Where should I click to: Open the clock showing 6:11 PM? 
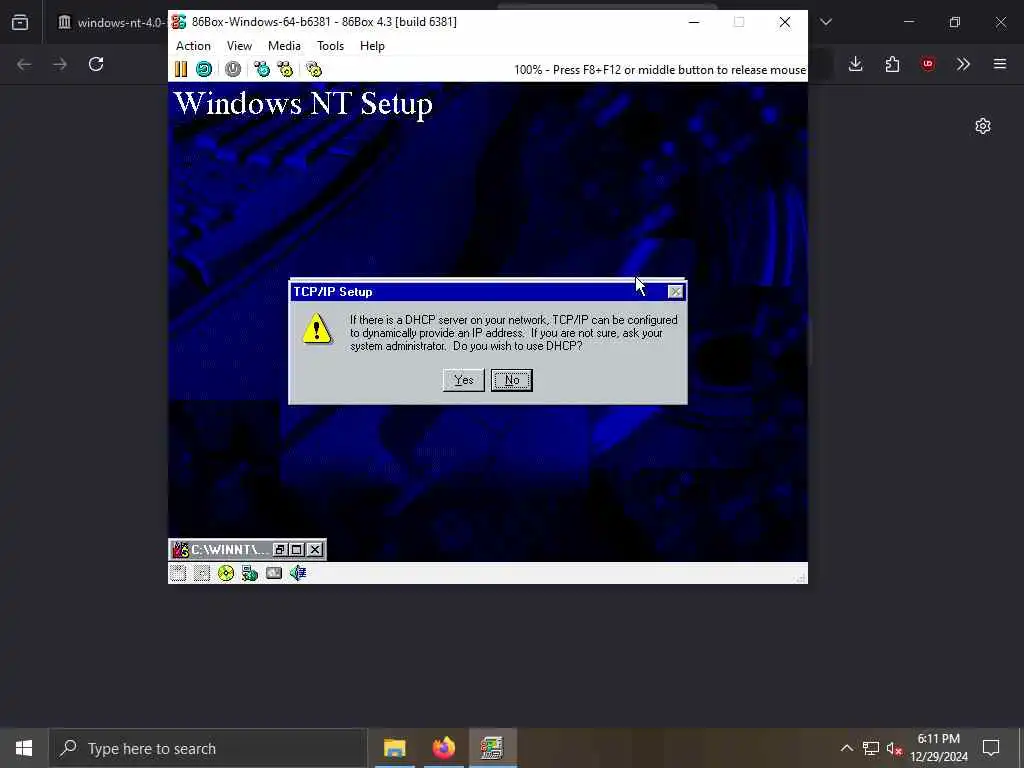[x=938, y=748]
